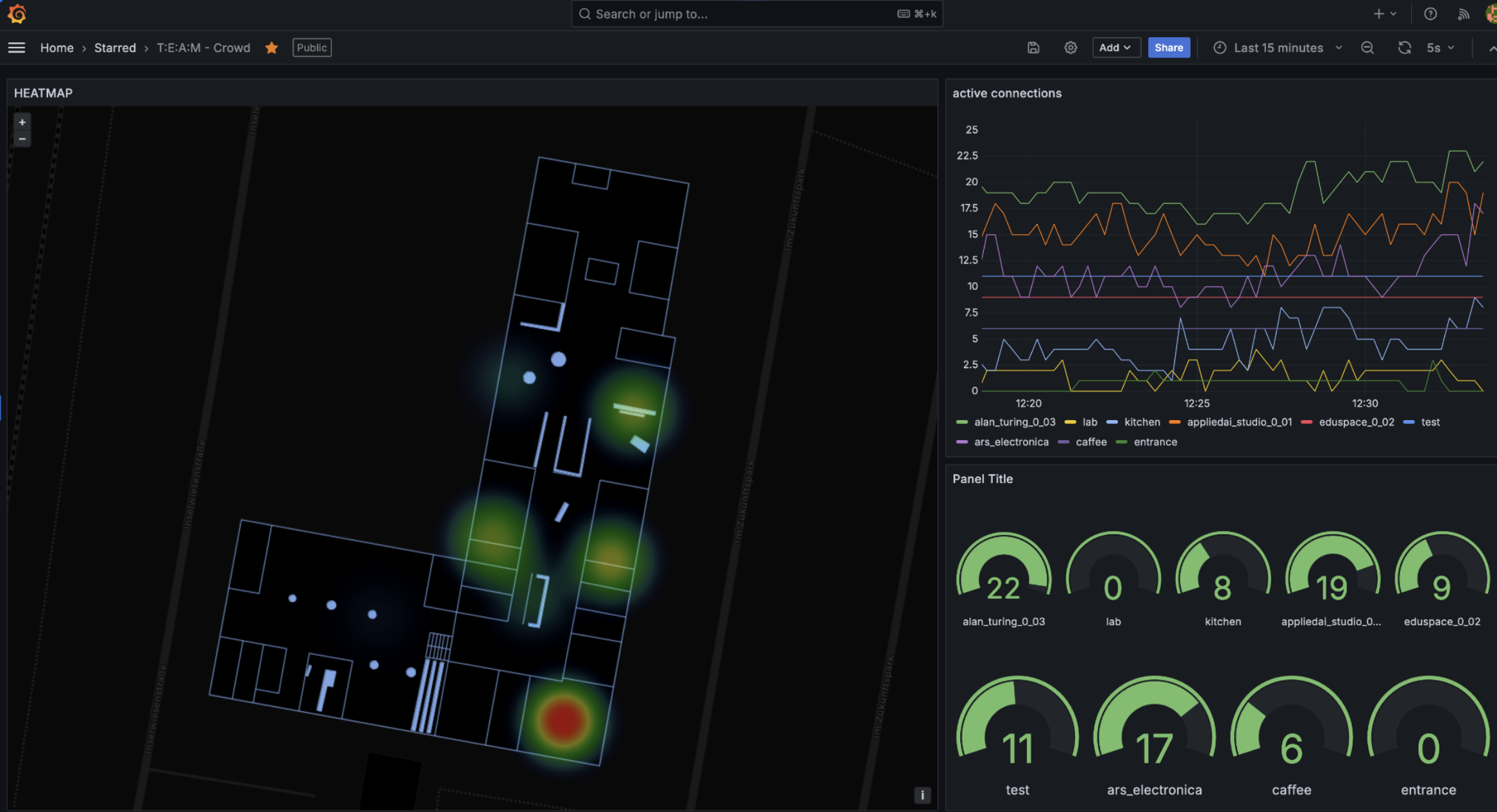Click the search or jump to field

(x=757, y=13)
